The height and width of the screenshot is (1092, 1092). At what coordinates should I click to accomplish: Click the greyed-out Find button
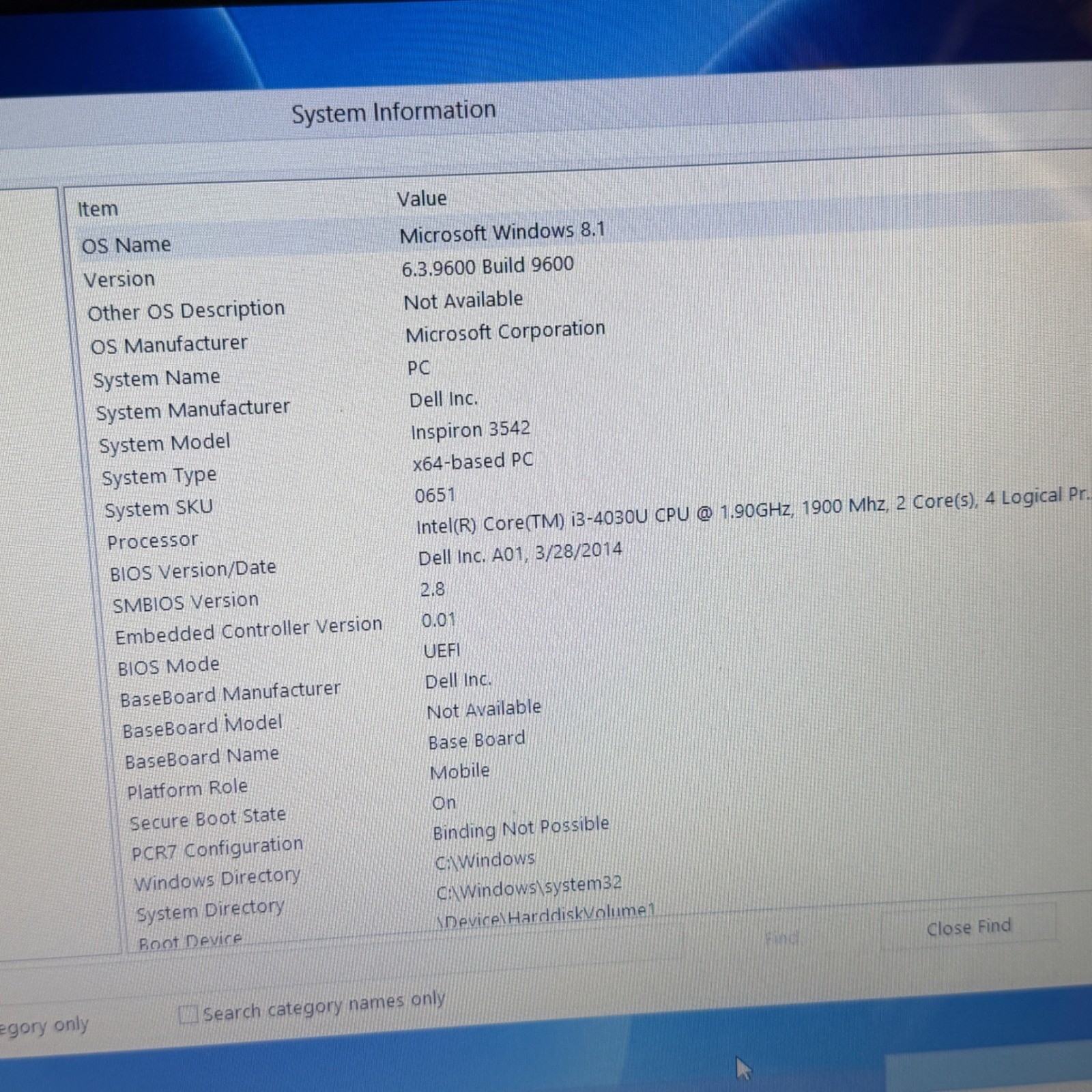pos(781,938)
